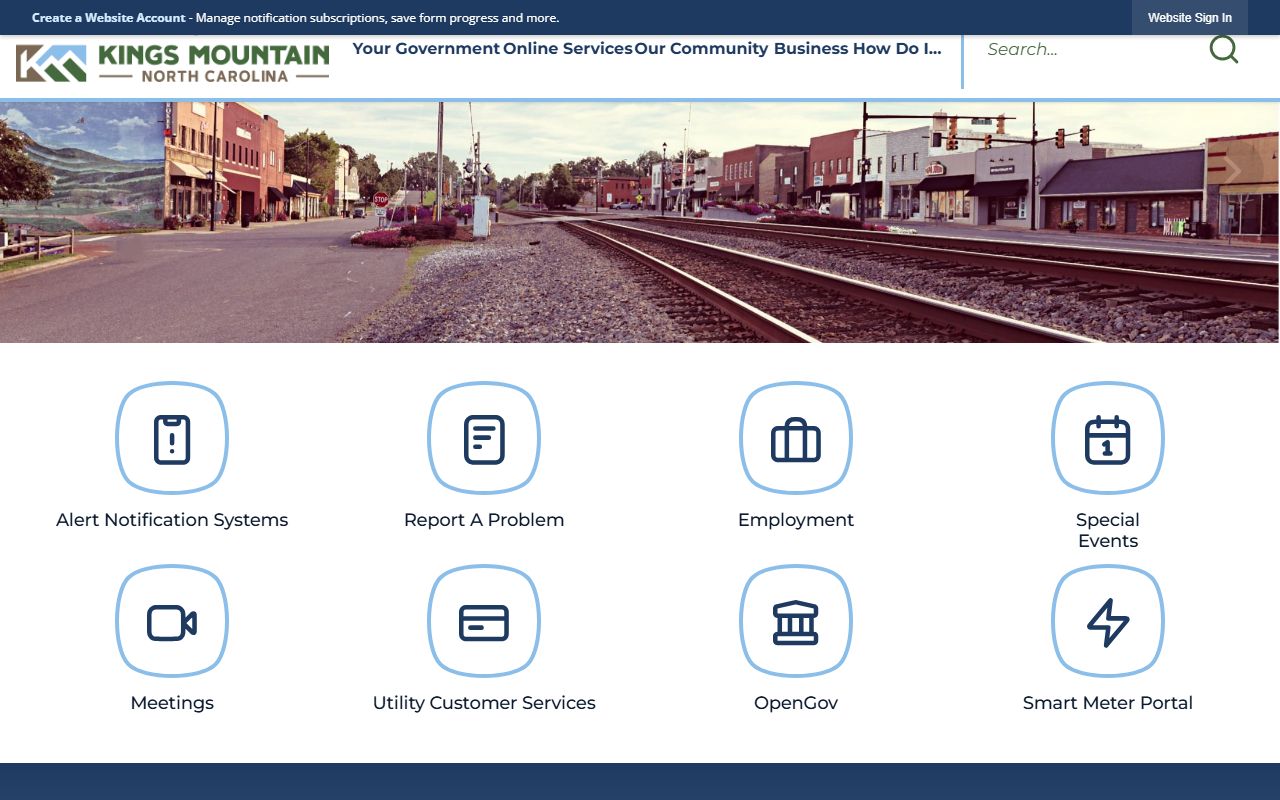The height and width of the screenshot is (800, 1280).
Task: Select the Smart Meter Portal lightning icon
Action: tap(1108, 621)
